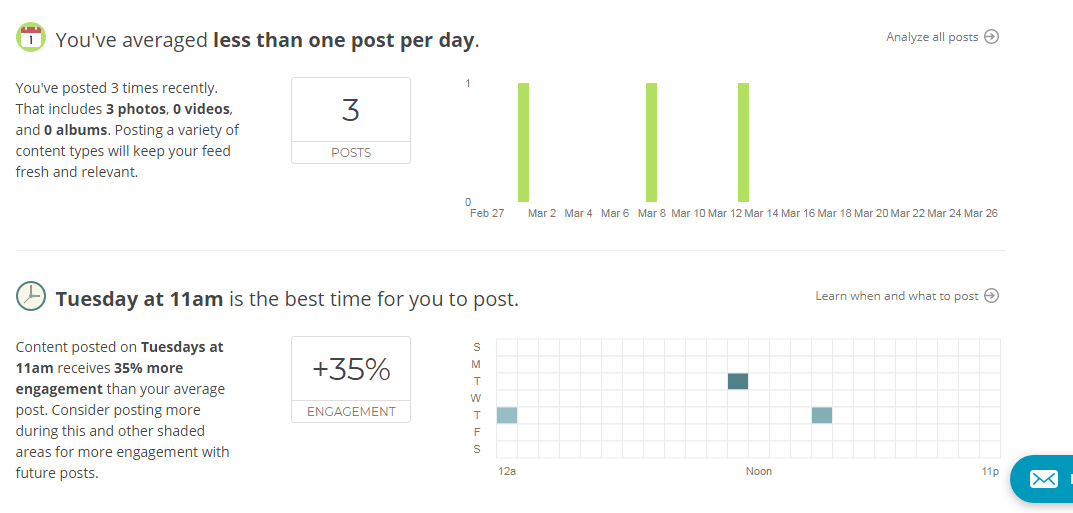Click the less than one post per day heading
The height and width of the screenshot is (513, 1073).
(345, 40)
